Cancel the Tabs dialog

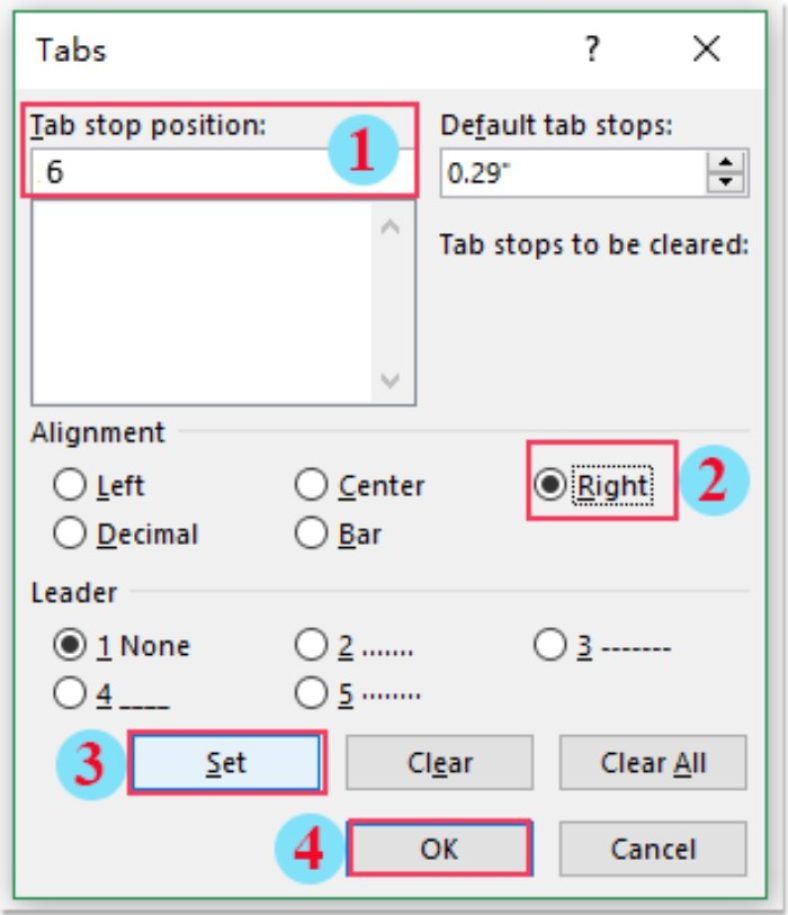point(655,848)
